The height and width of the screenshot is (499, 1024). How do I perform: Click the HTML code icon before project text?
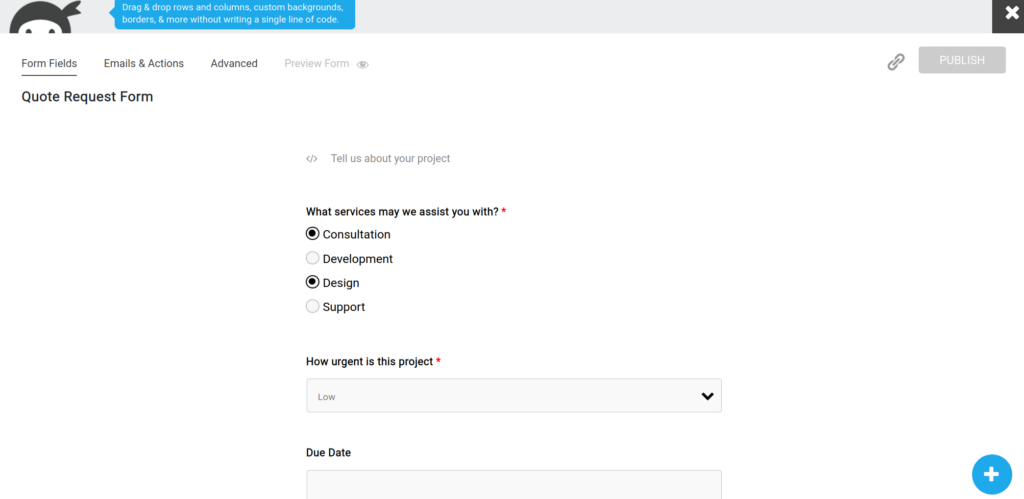[312, 159]
